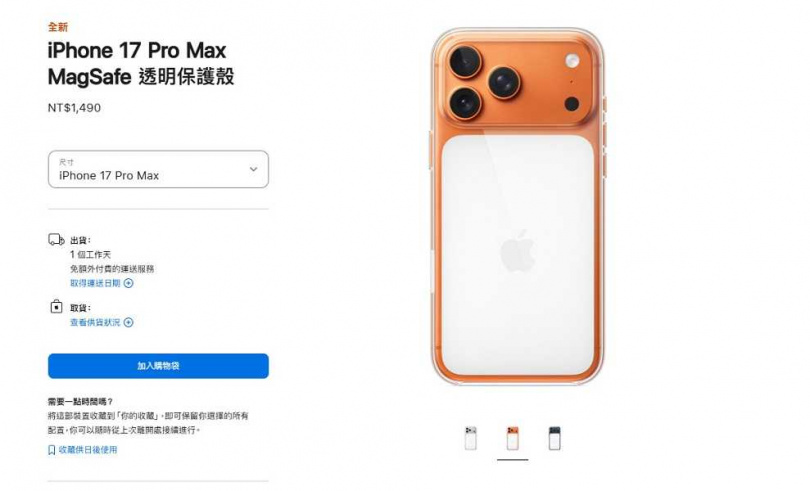The image size is (810, 491).
Task: Add to bag with the 加入購物袋 button
Action: [158, 366]
